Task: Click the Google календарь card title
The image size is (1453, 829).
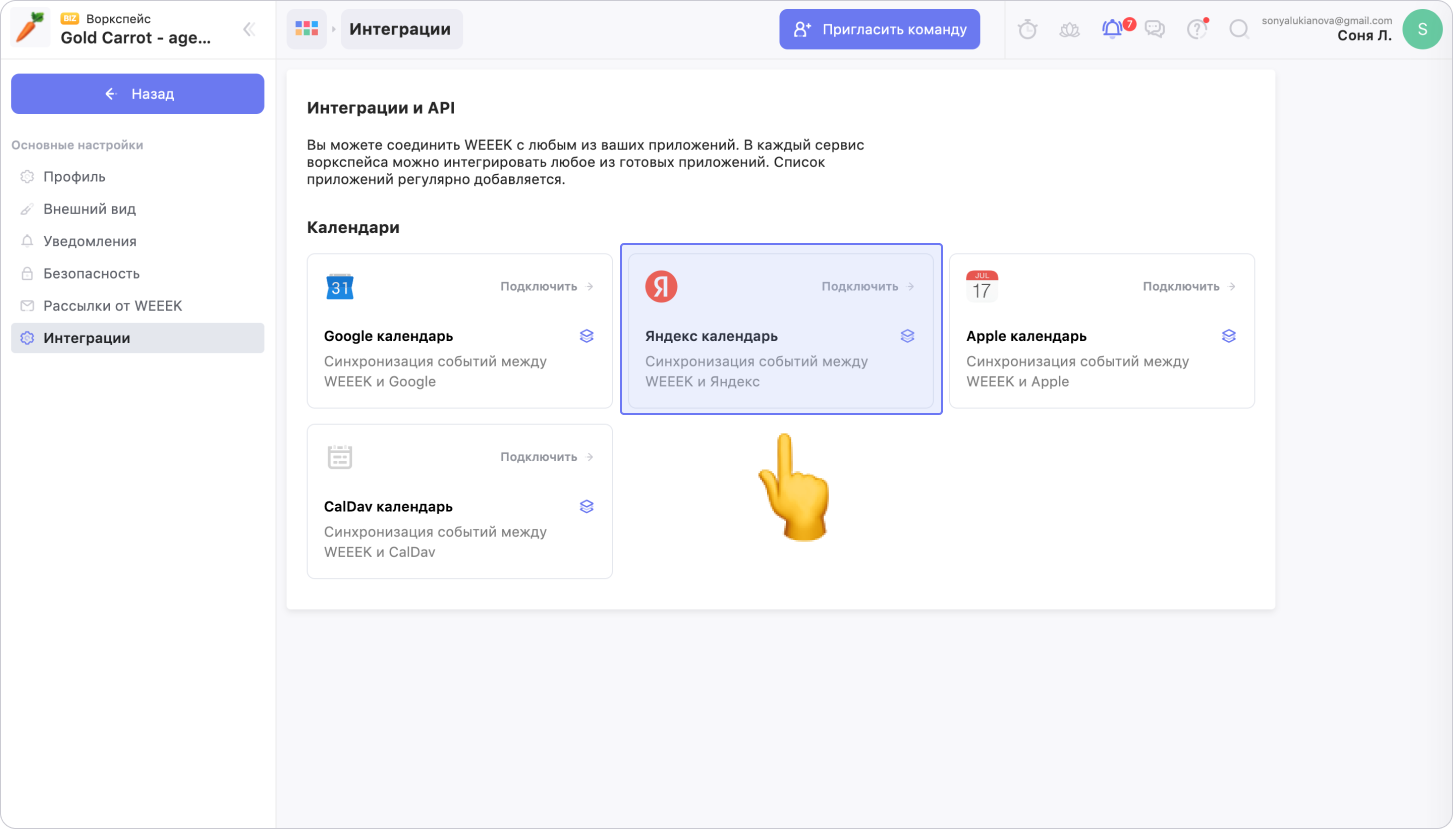Action: (x=388, y=336)
